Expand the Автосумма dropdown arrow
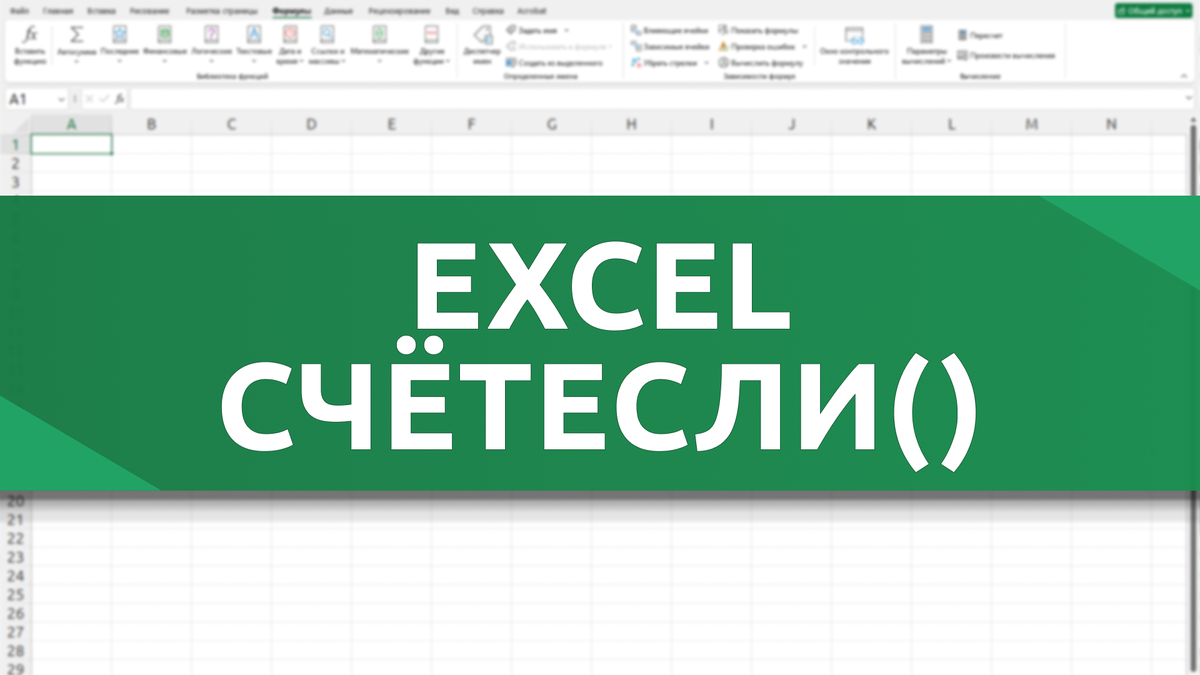1200x675 pixels. [76, 60]
